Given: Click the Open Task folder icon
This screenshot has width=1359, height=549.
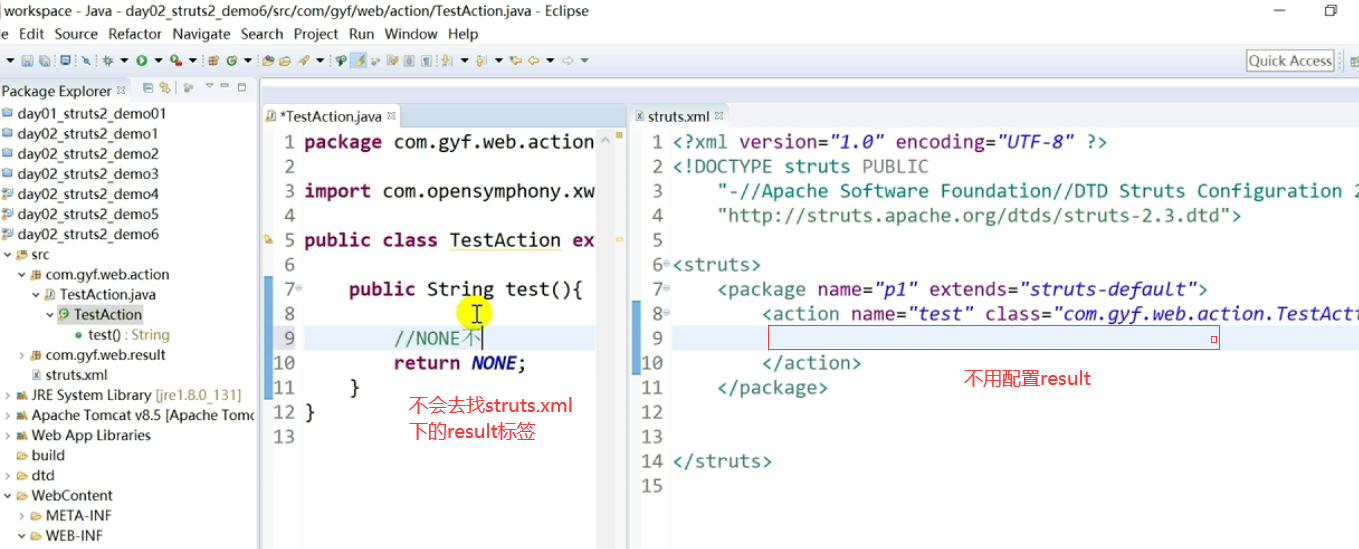Looking at the screenshot, I should pyautogui.click(x=285, y=61).
